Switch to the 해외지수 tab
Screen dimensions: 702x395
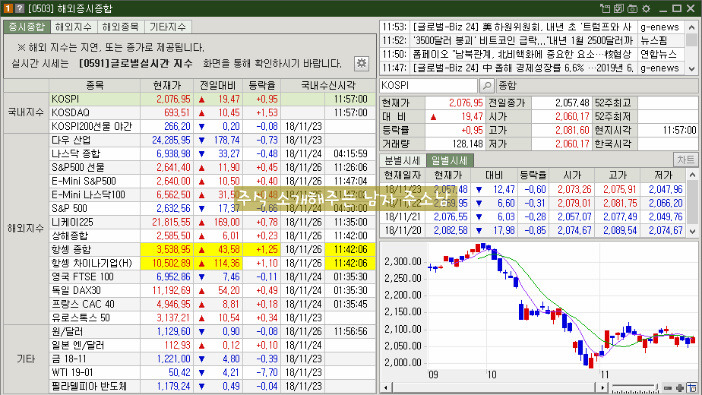(x=73, y=27)
